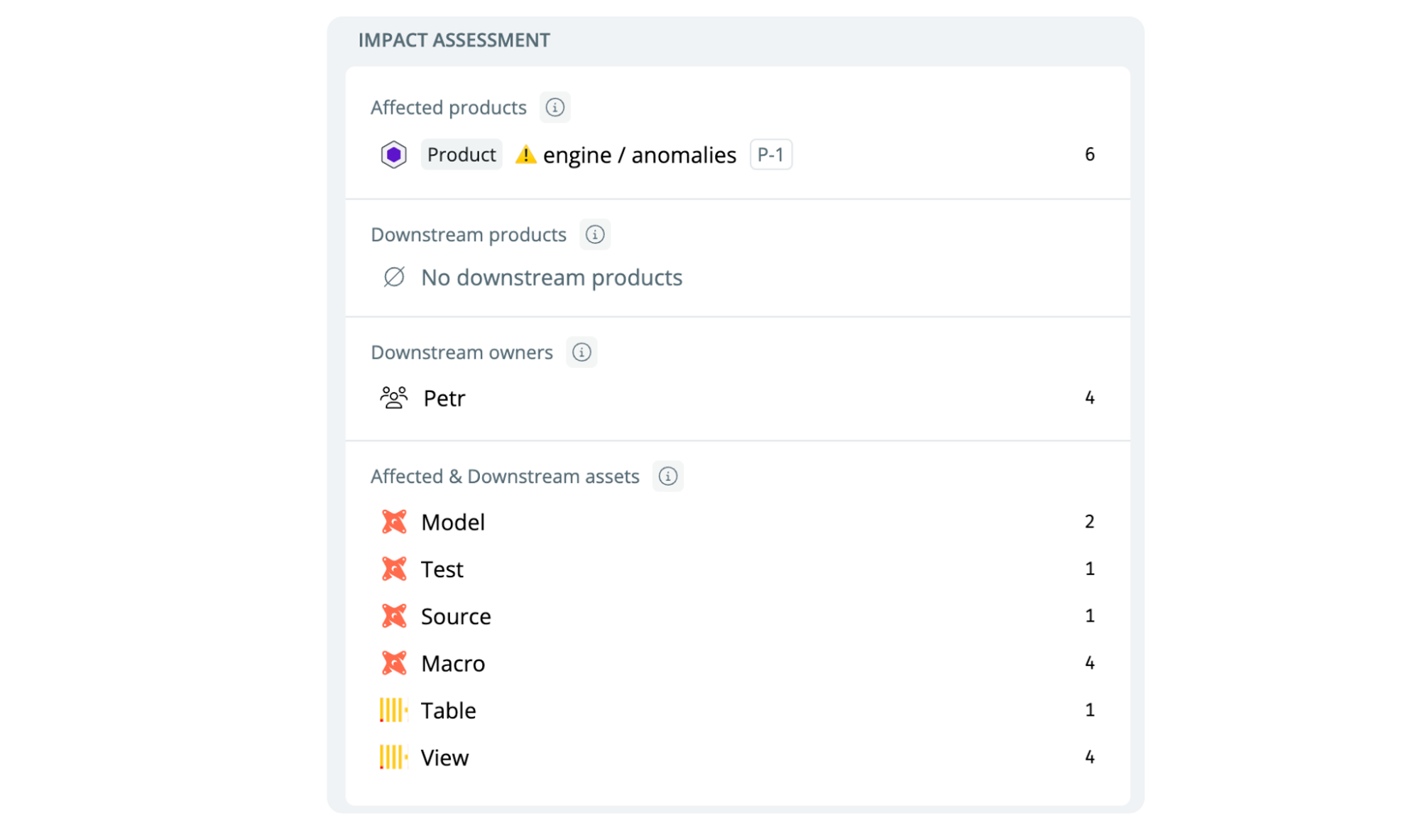1420x840 pixels.
Task: Open the View assets row
Action: [738, 757]
